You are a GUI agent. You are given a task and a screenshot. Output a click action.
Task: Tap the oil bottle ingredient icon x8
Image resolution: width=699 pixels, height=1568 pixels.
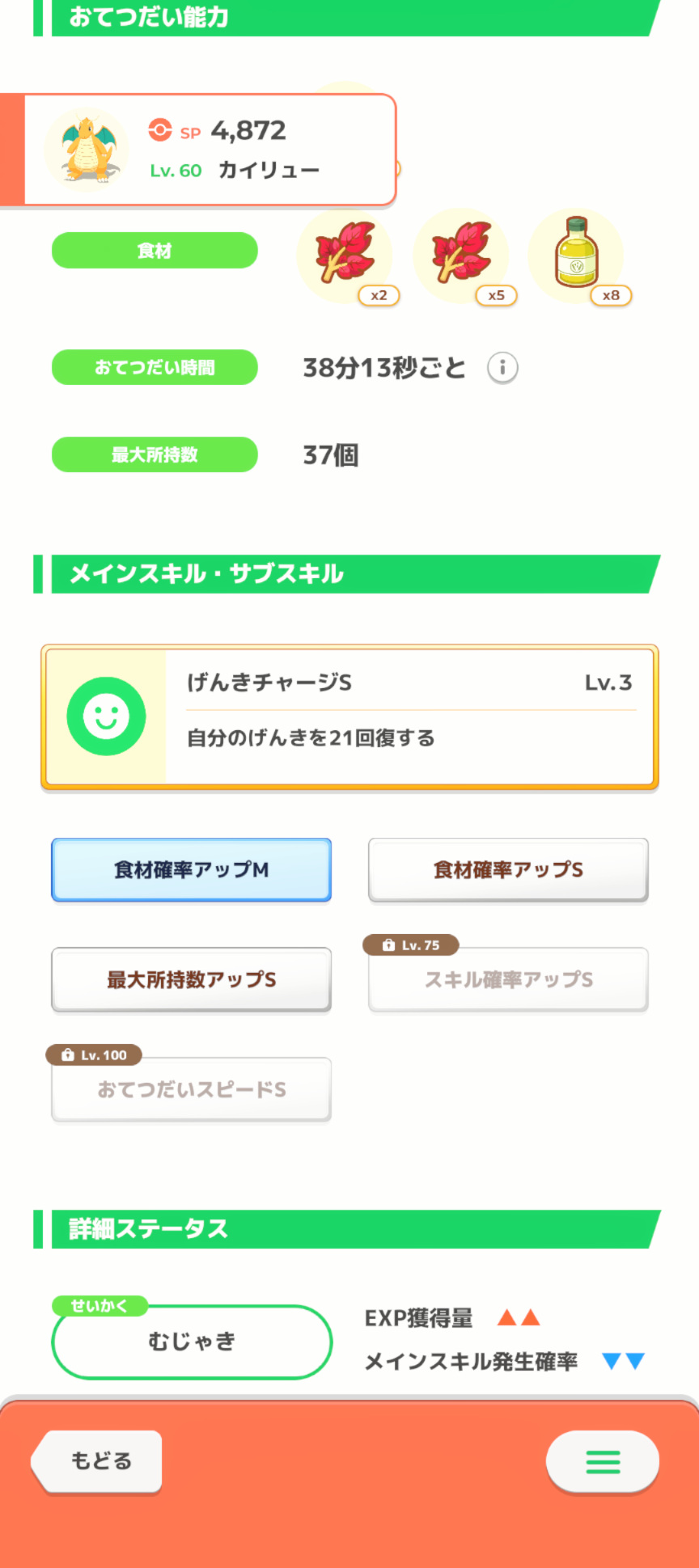tap(576, 255)
